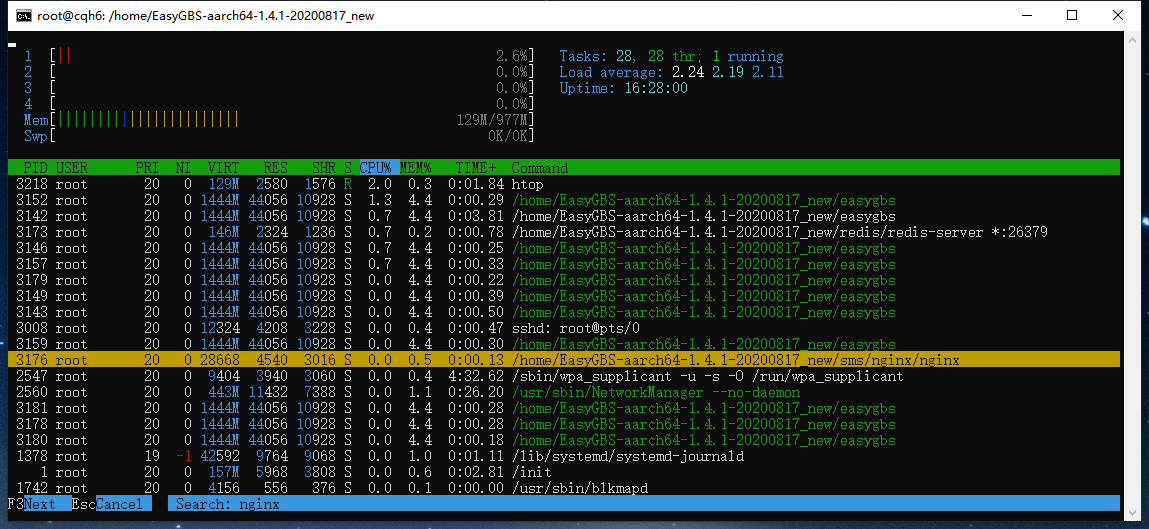Sort by the VIRT column header
Viewport: 1149px width, 529px height.
point(223,168)
